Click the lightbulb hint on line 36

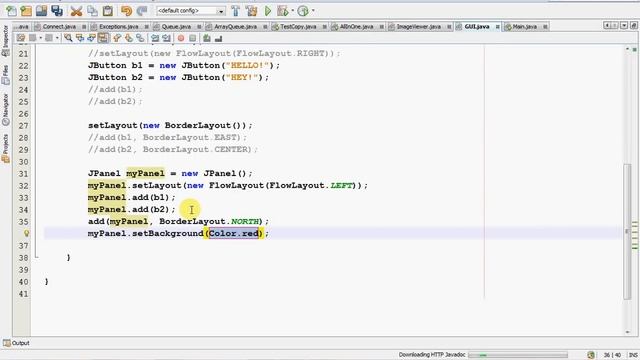tap(26, 233)
